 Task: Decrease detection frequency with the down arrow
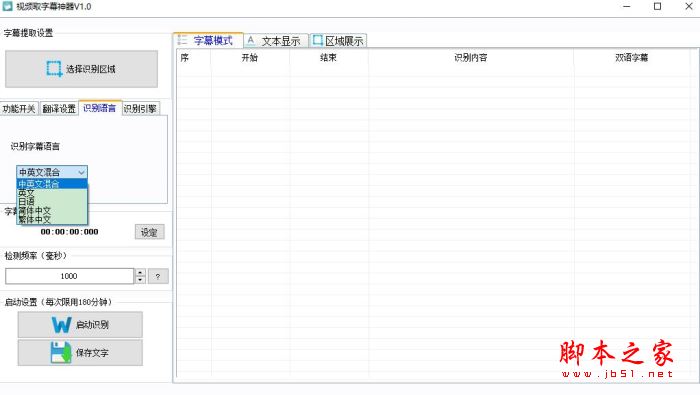pos(140,280)
